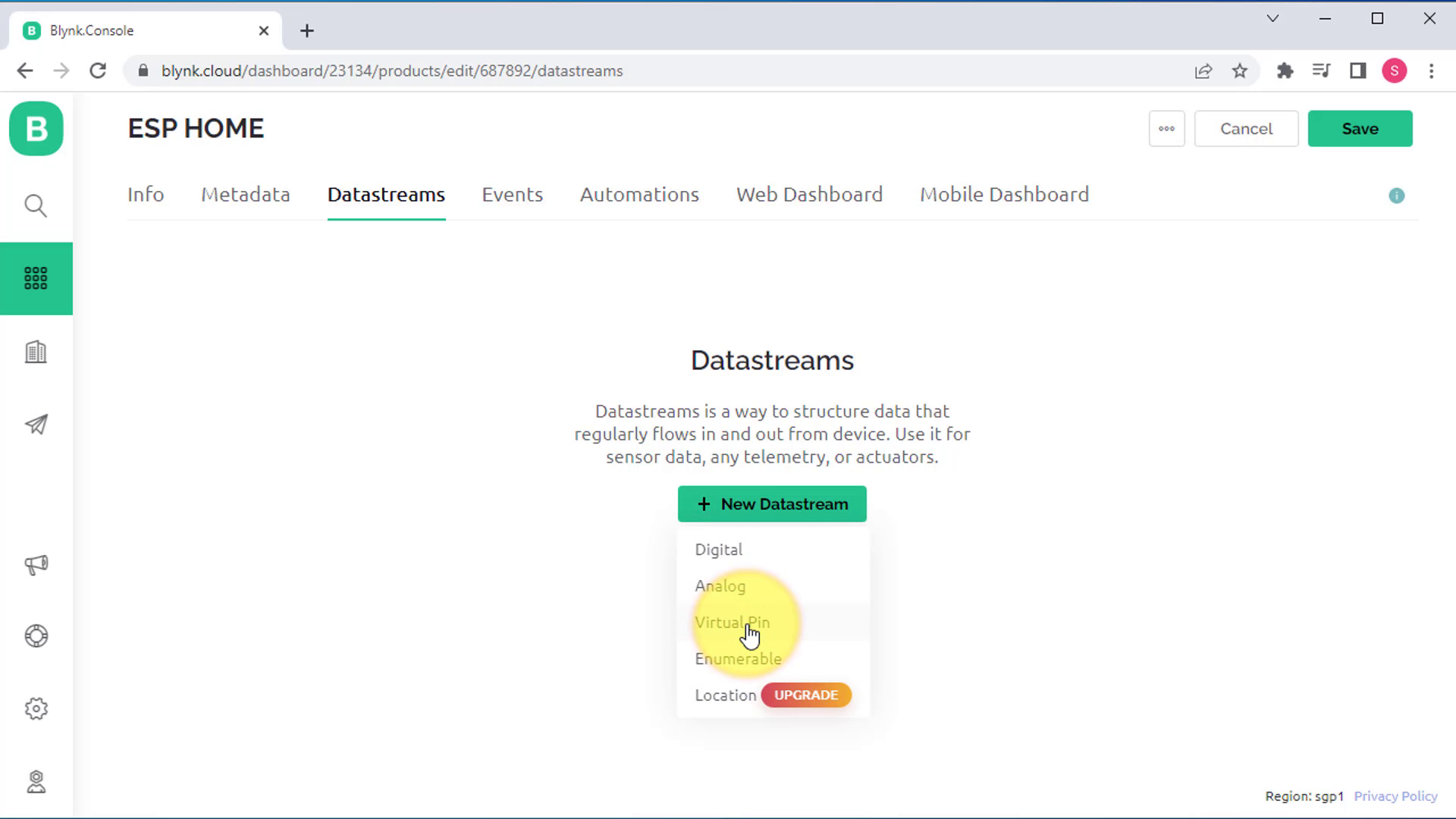Click the New Datastream button
The height and width of the screenshot is (819, 1456).
772,504
